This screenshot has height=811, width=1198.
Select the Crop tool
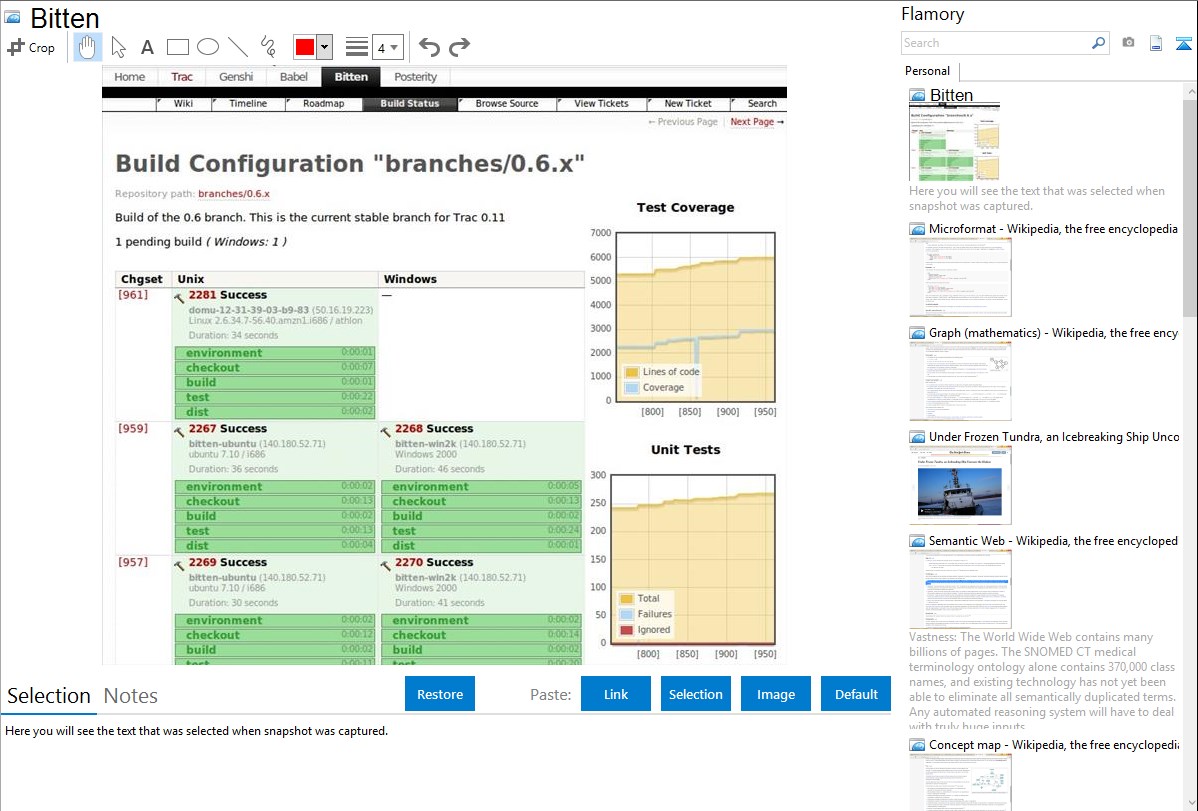coord(31,47)
